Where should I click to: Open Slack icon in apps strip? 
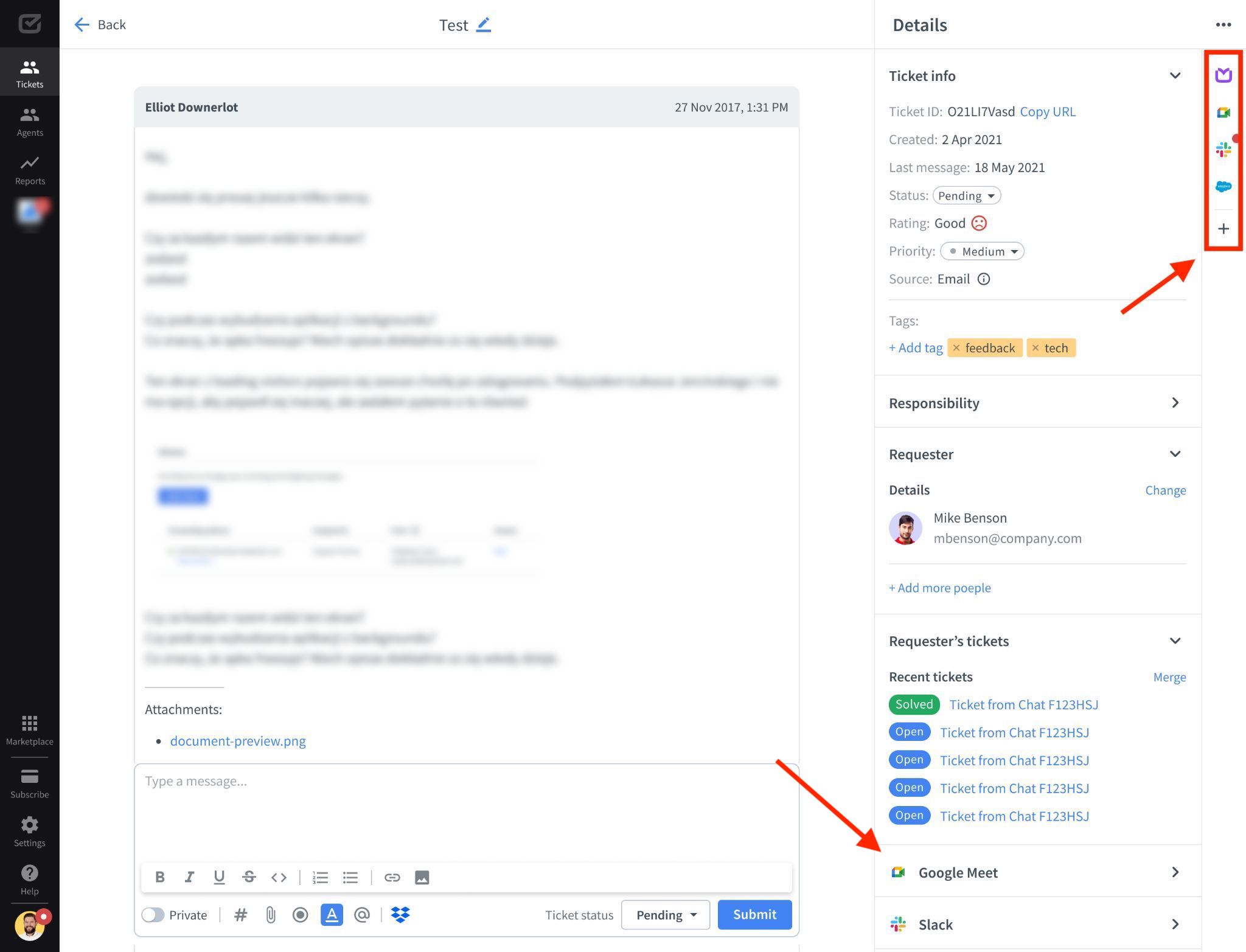1223,150
